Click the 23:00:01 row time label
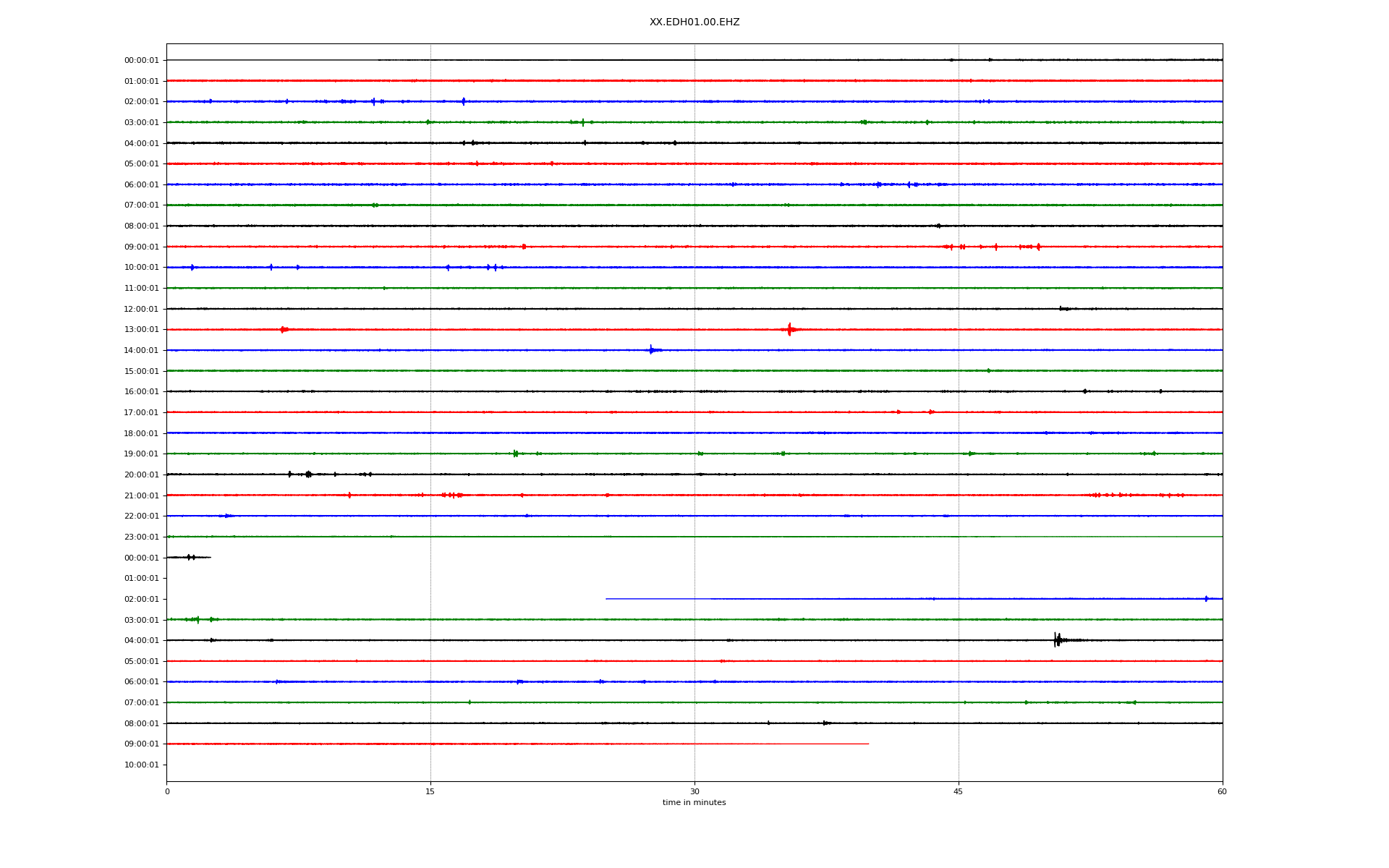Image resolution: width=1389 pixels, height=868 pixels. [141, 537]
